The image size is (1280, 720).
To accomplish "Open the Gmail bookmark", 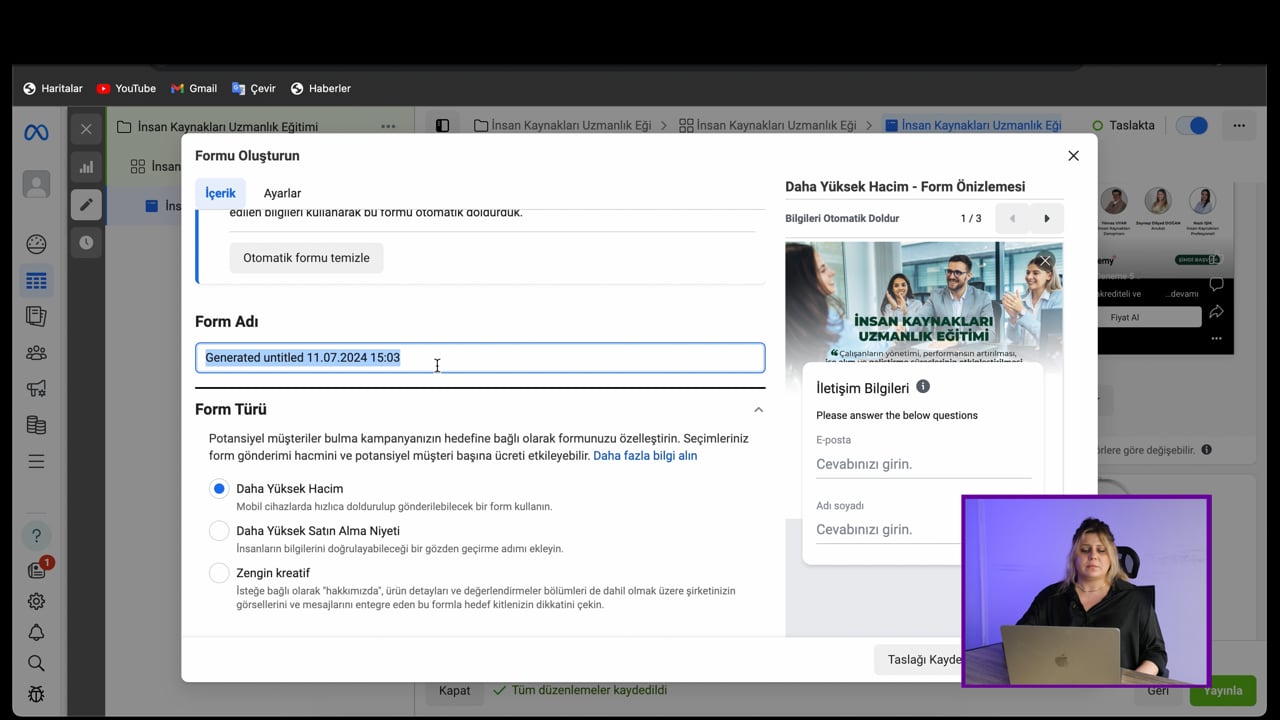I will point(194,89).
